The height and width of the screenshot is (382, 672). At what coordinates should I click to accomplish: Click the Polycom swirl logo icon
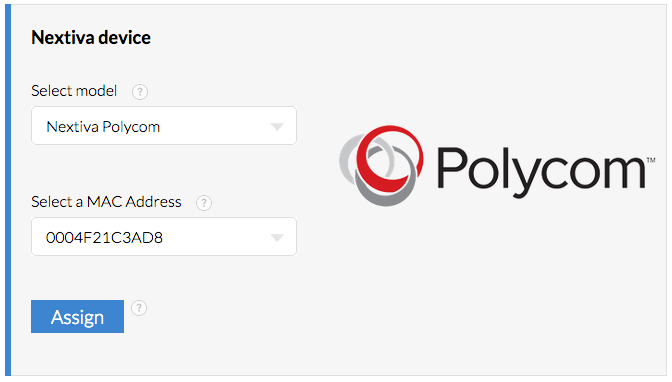pyautogui.click(x=381, y=165)
